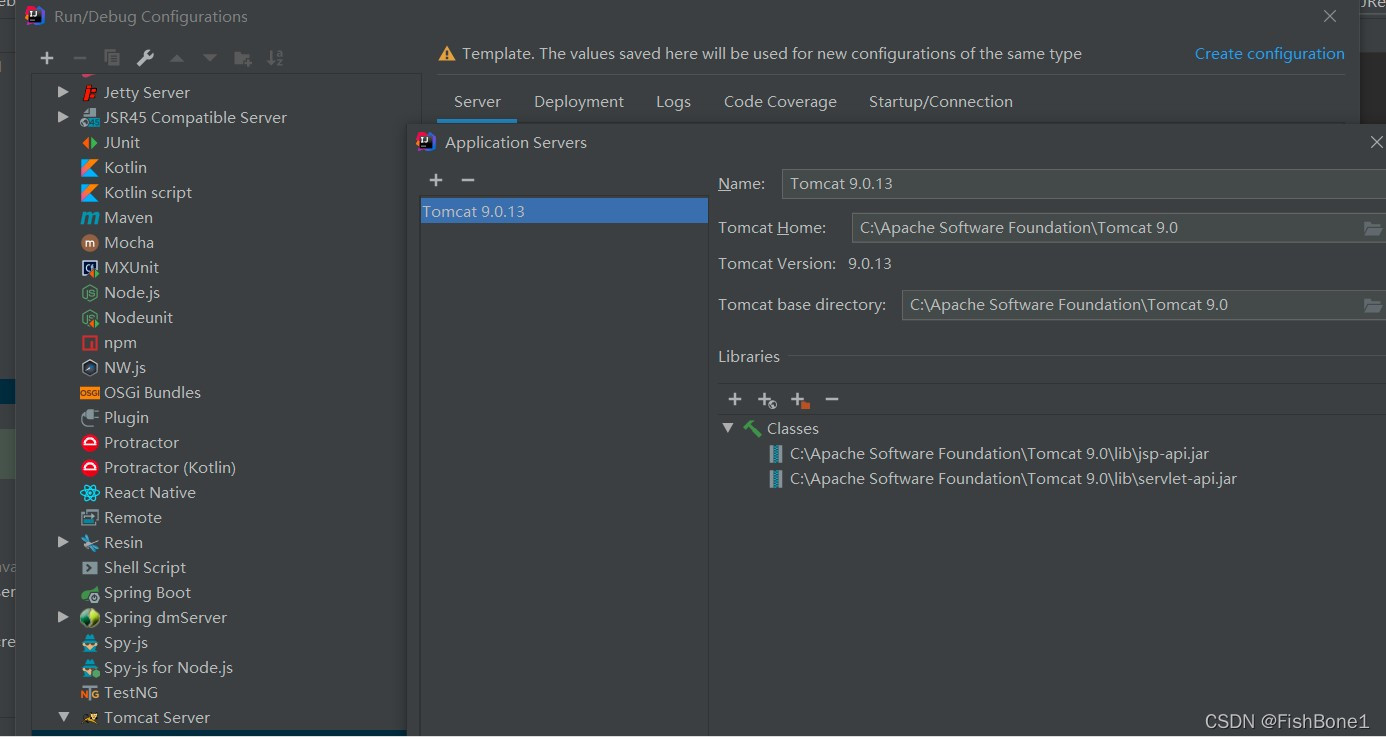
Task: Select MXUnit template
Action: [131, 267]
